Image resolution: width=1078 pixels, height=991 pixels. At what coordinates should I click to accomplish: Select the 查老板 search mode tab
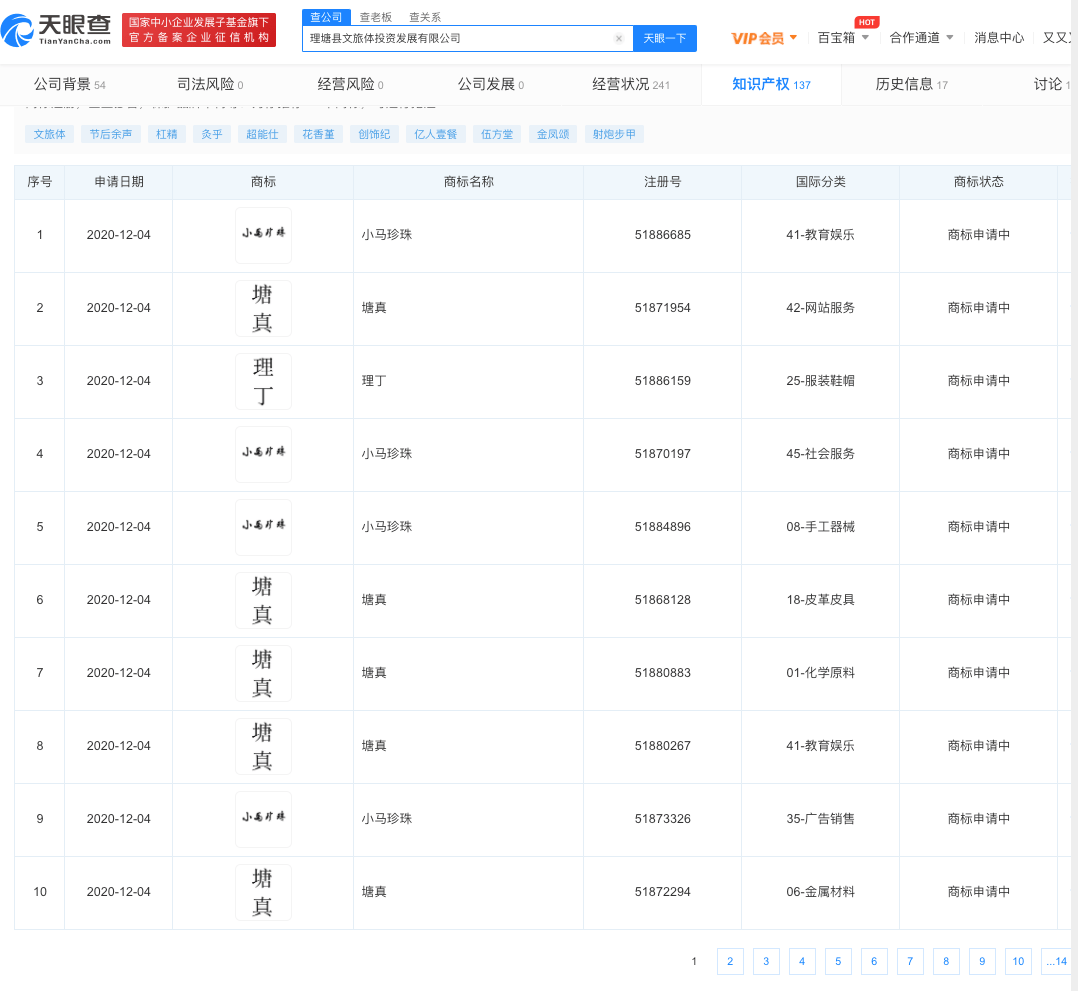pos(376,17)
